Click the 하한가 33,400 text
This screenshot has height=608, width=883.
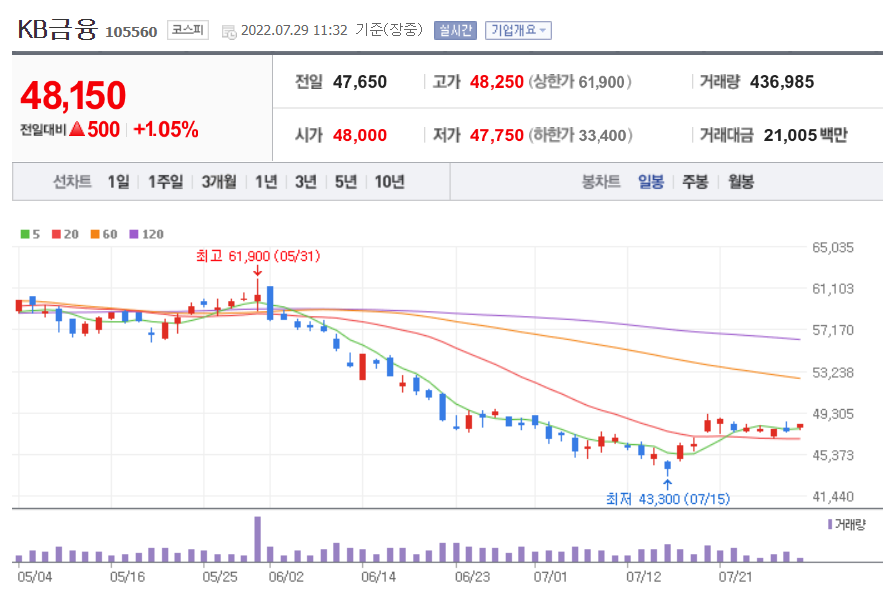[x=581, y=135]
